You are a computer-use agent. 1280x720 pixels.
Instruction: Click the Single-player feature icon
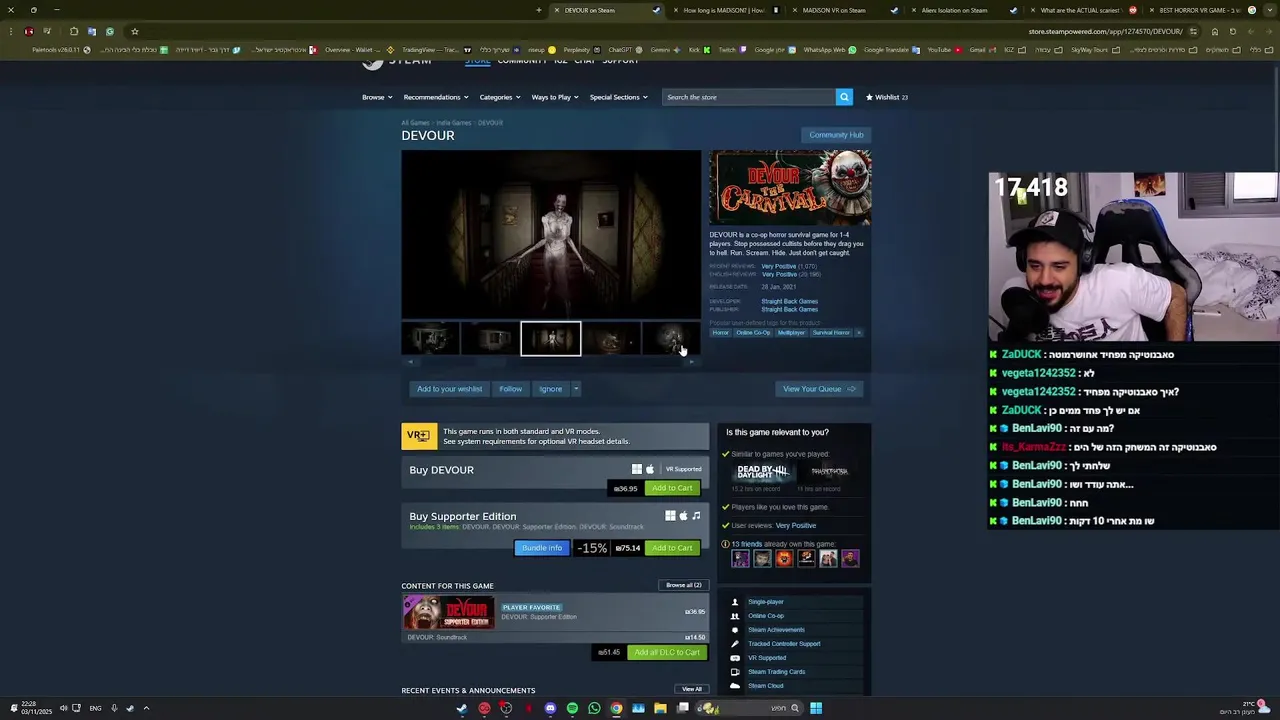735,602
